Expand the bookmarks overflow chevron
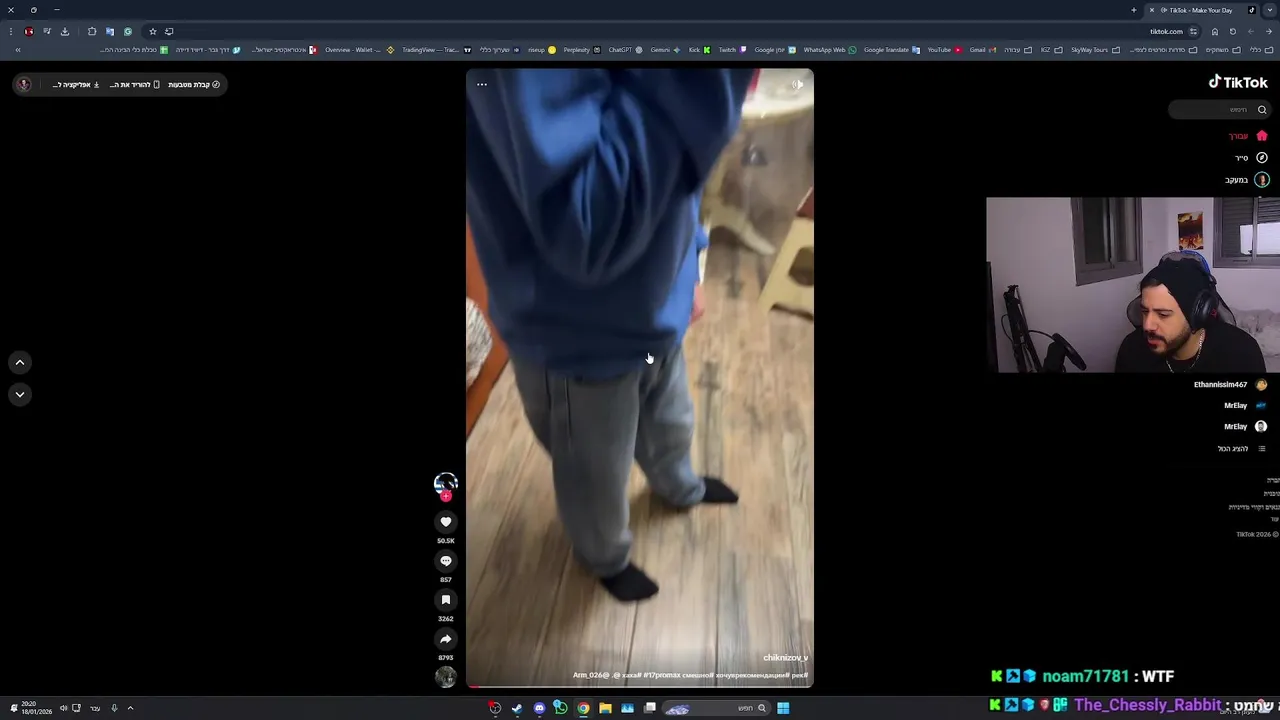1280x720 pixels. [17, 50]
